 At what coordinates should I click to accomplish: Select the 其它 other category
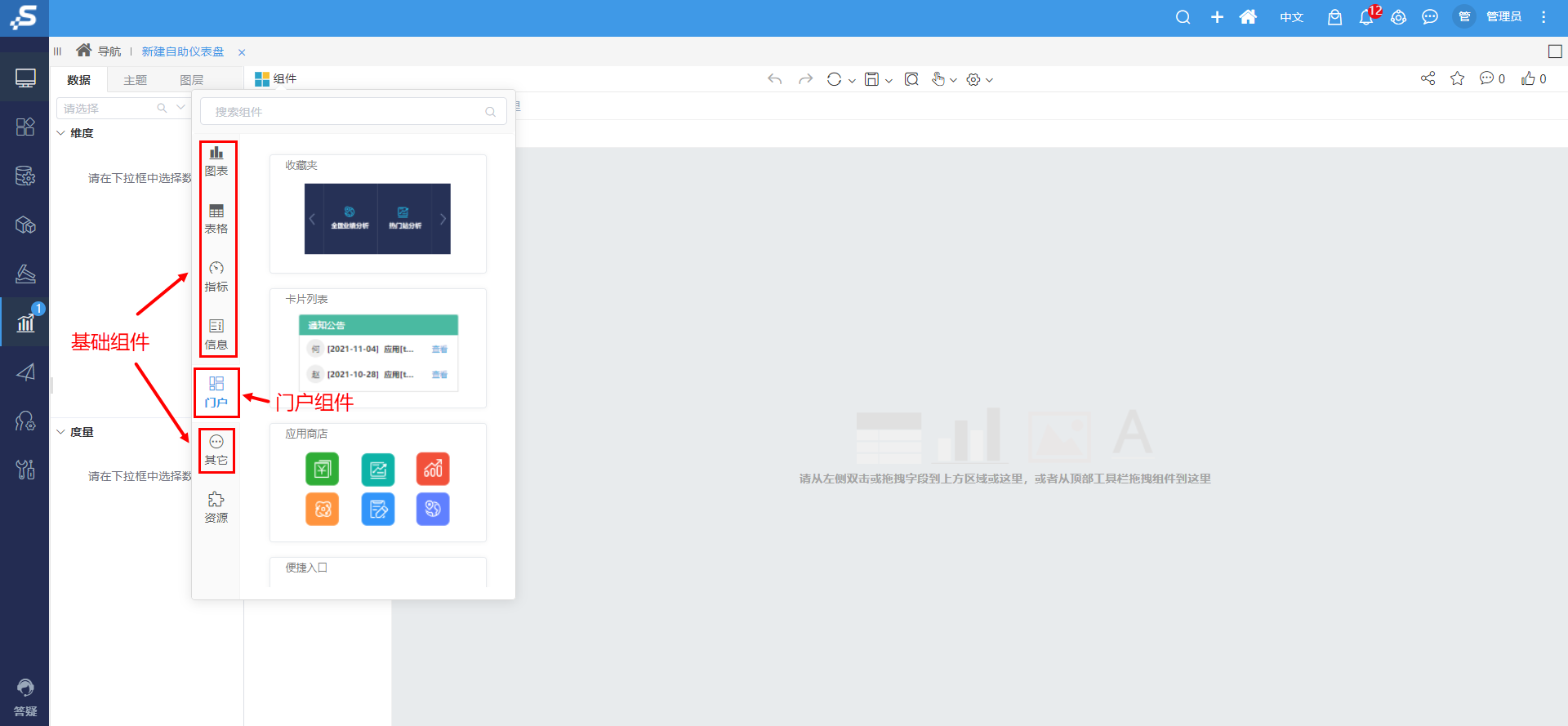tap(216, 451)
